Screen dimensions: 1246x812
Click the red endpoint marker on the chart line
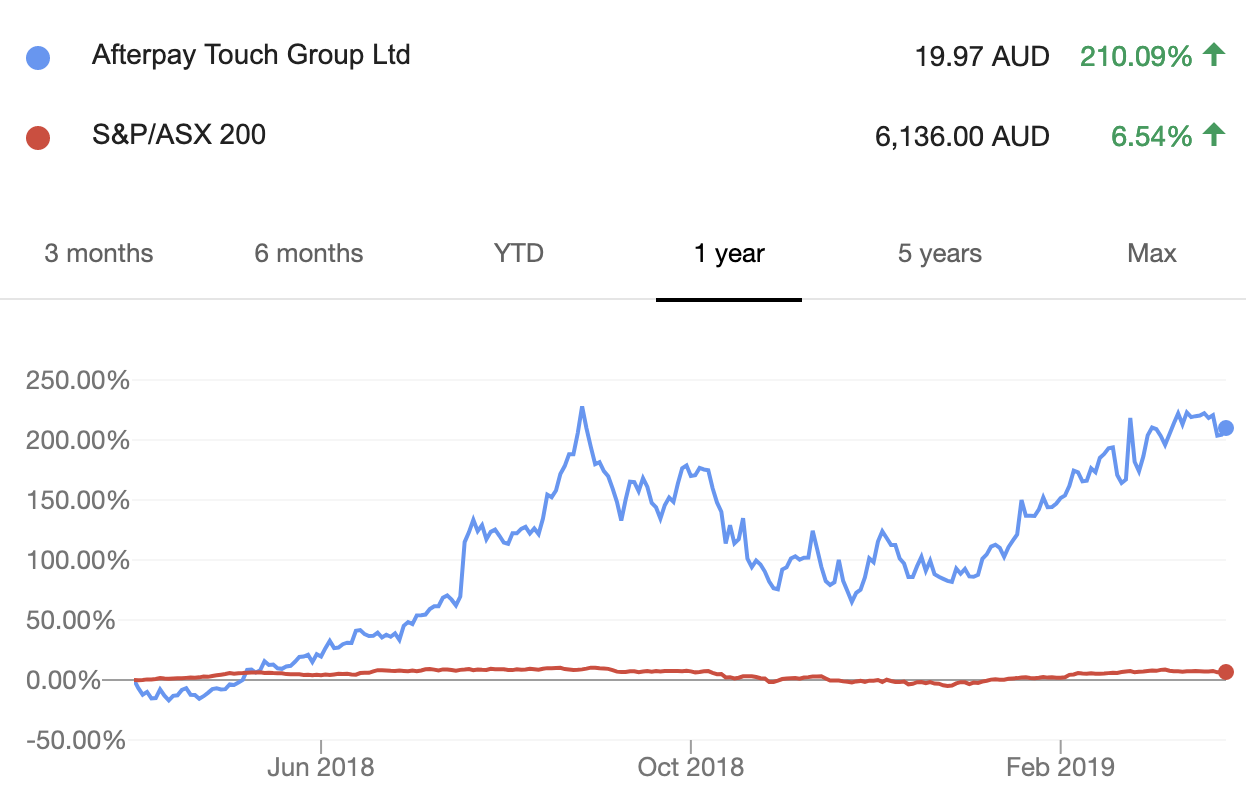(x=1226, y=672)
